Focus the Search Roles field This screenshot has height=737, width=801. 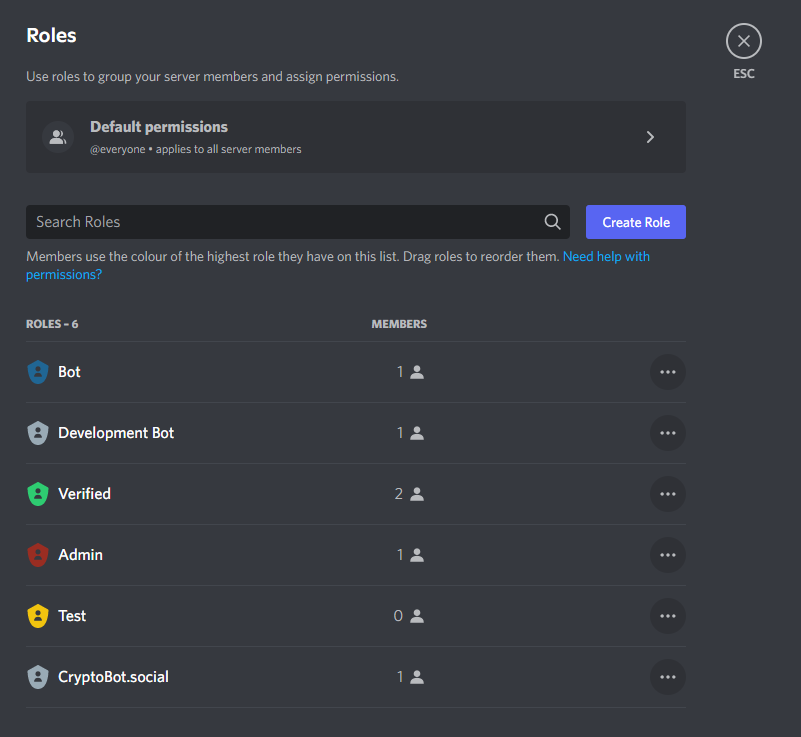298,222
